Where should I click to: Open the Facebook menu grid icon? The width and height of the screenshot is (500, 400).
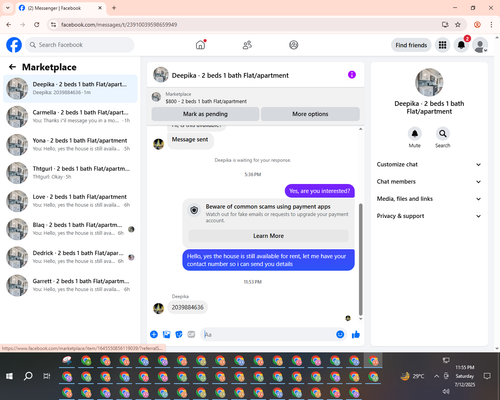click(442, 45)
